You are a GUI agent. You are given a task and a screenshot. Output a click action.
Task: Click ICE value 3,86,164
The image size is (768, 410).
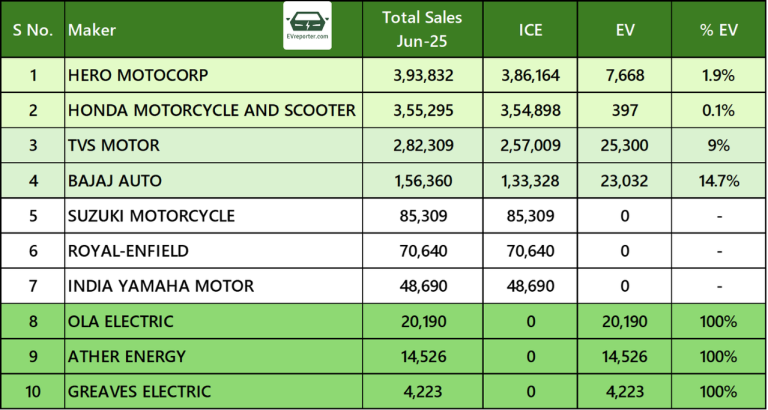point(529,75)
